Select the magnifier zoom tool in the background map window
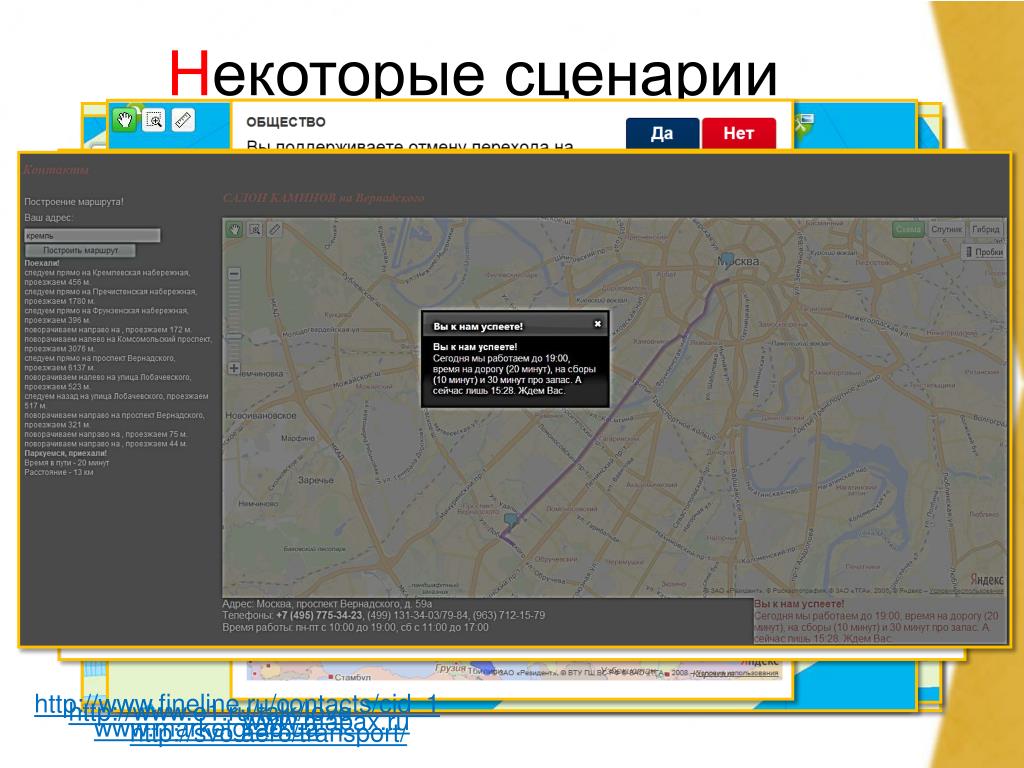Screen dimensions: 1024x768 pyautogui.click(x=153, y=120)
